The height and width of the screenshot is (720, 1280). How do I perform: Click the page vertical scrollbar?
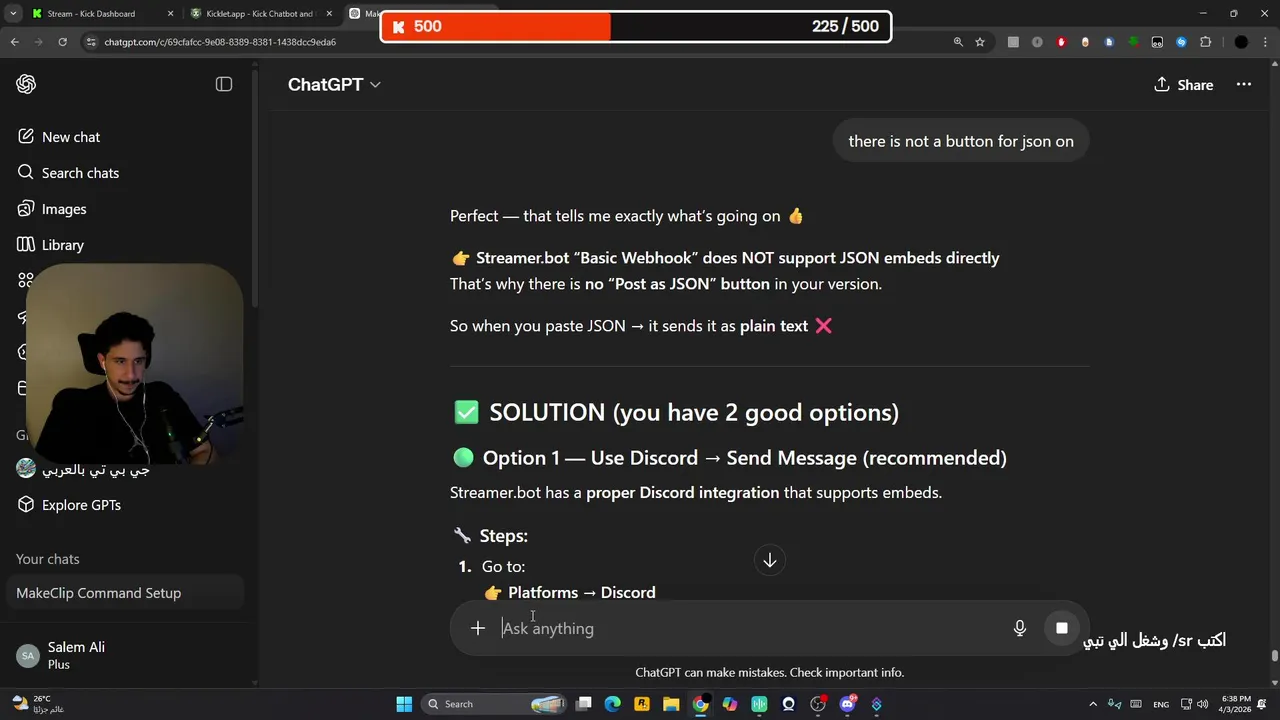click(1275, 656)
